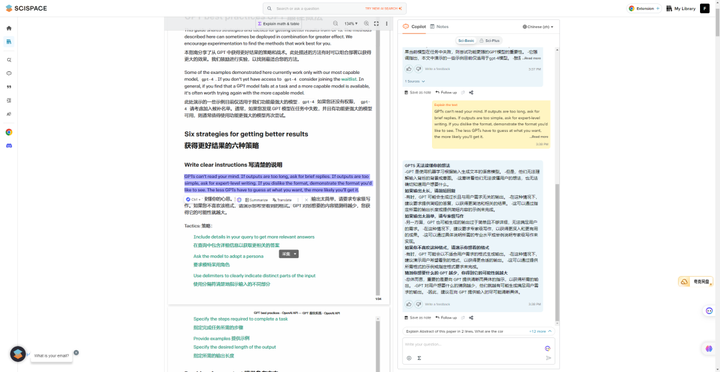The height and width of the screenshot is (372, 720).
Task: Send the question with the arrow icon
Action: pyautogui.click(x=548, y=358)
